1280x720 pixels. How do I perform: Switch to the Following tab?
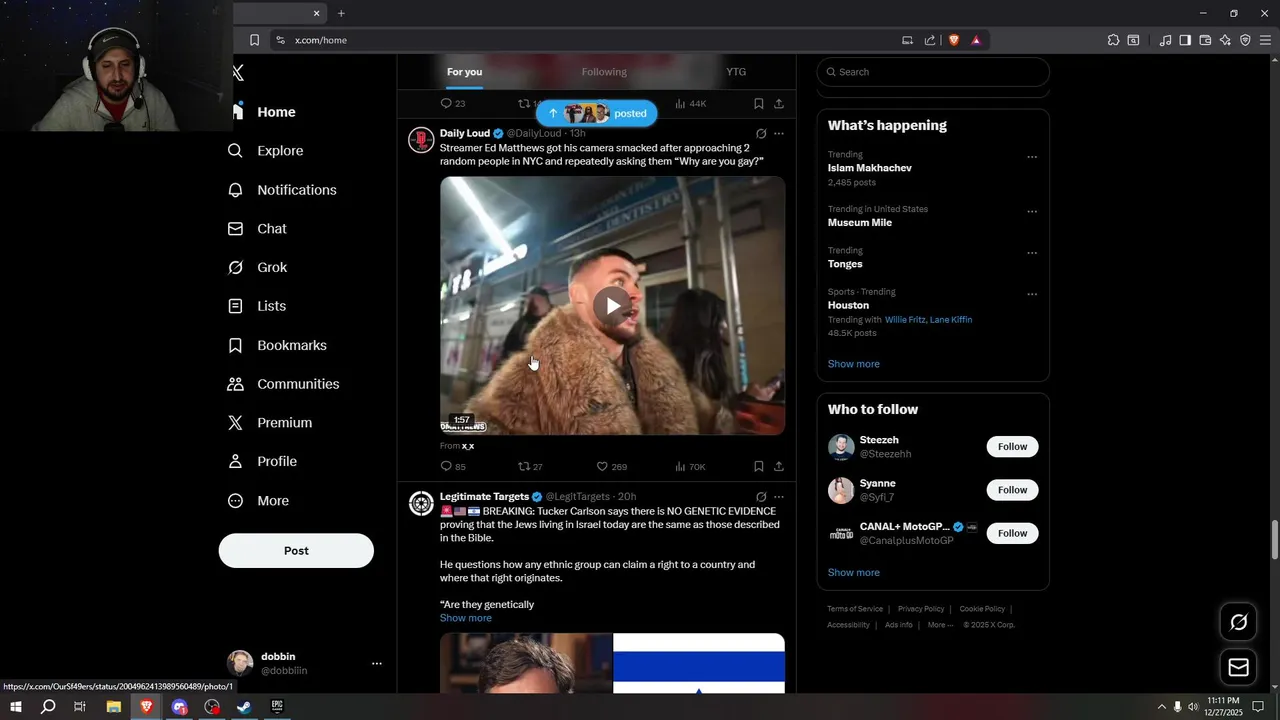(x=604, y=72)
